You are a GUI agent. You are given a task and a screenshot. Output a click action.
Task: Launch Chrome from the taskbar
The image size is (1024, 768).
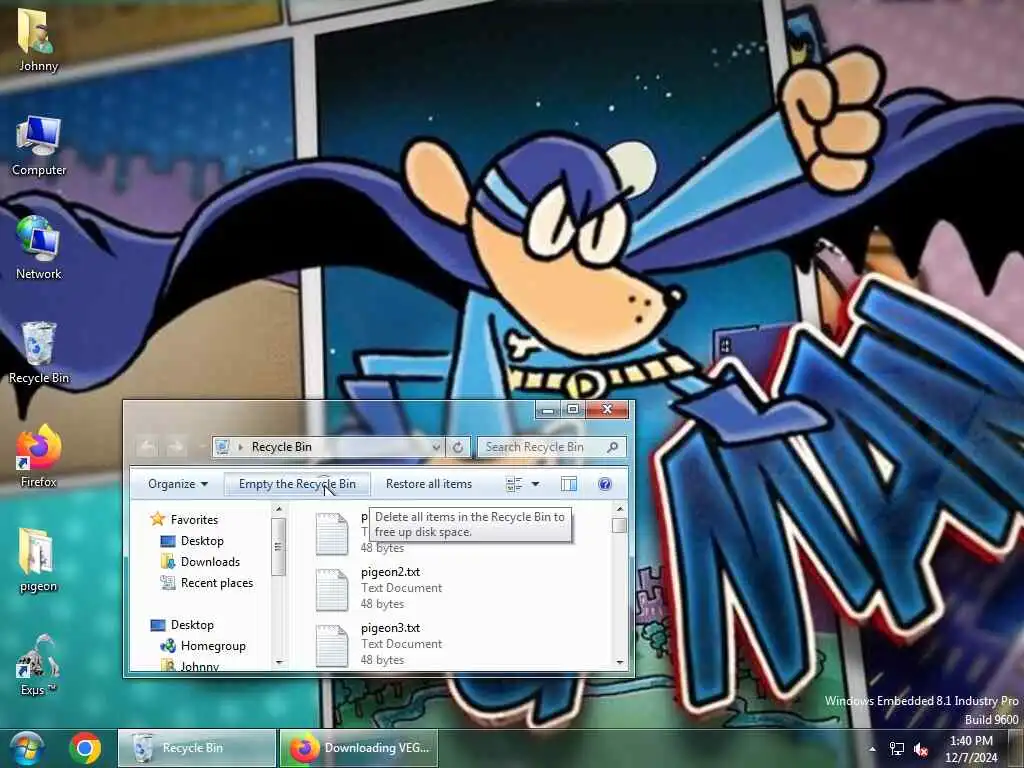click(x=86, y=748)
